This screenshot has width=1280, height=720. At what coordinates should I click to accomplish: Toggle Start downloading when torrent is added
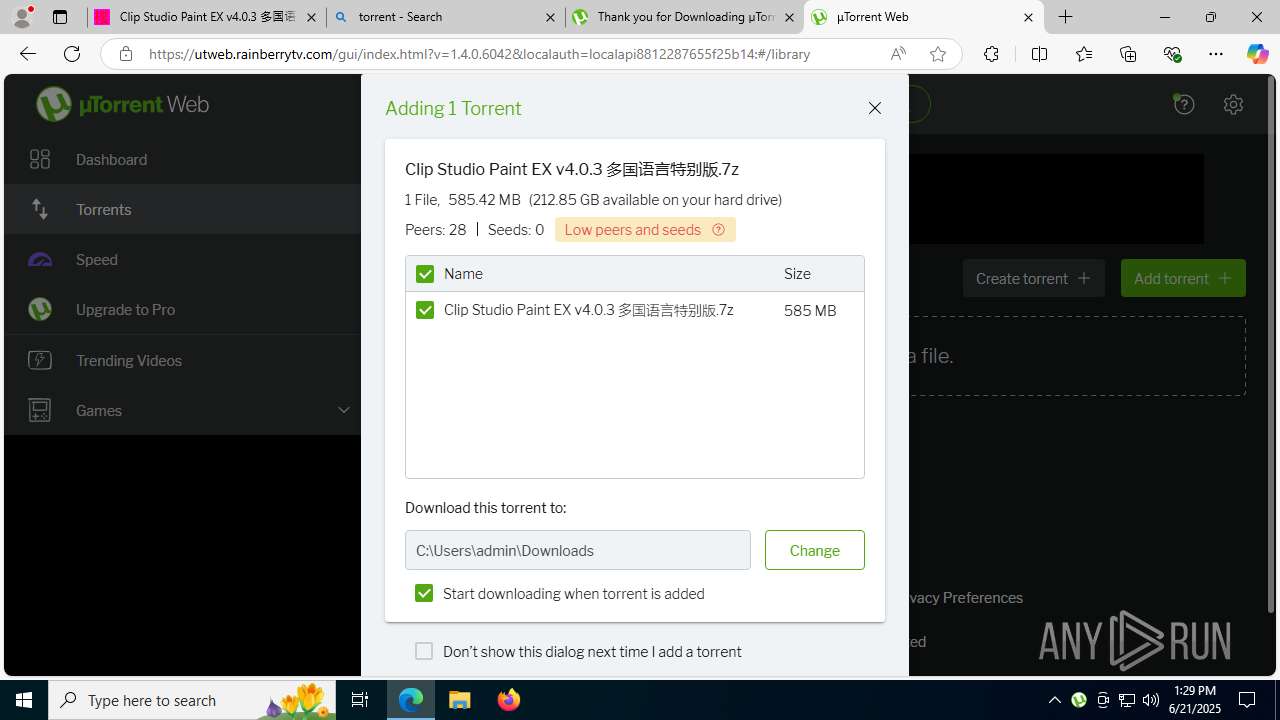coord(424,593)
